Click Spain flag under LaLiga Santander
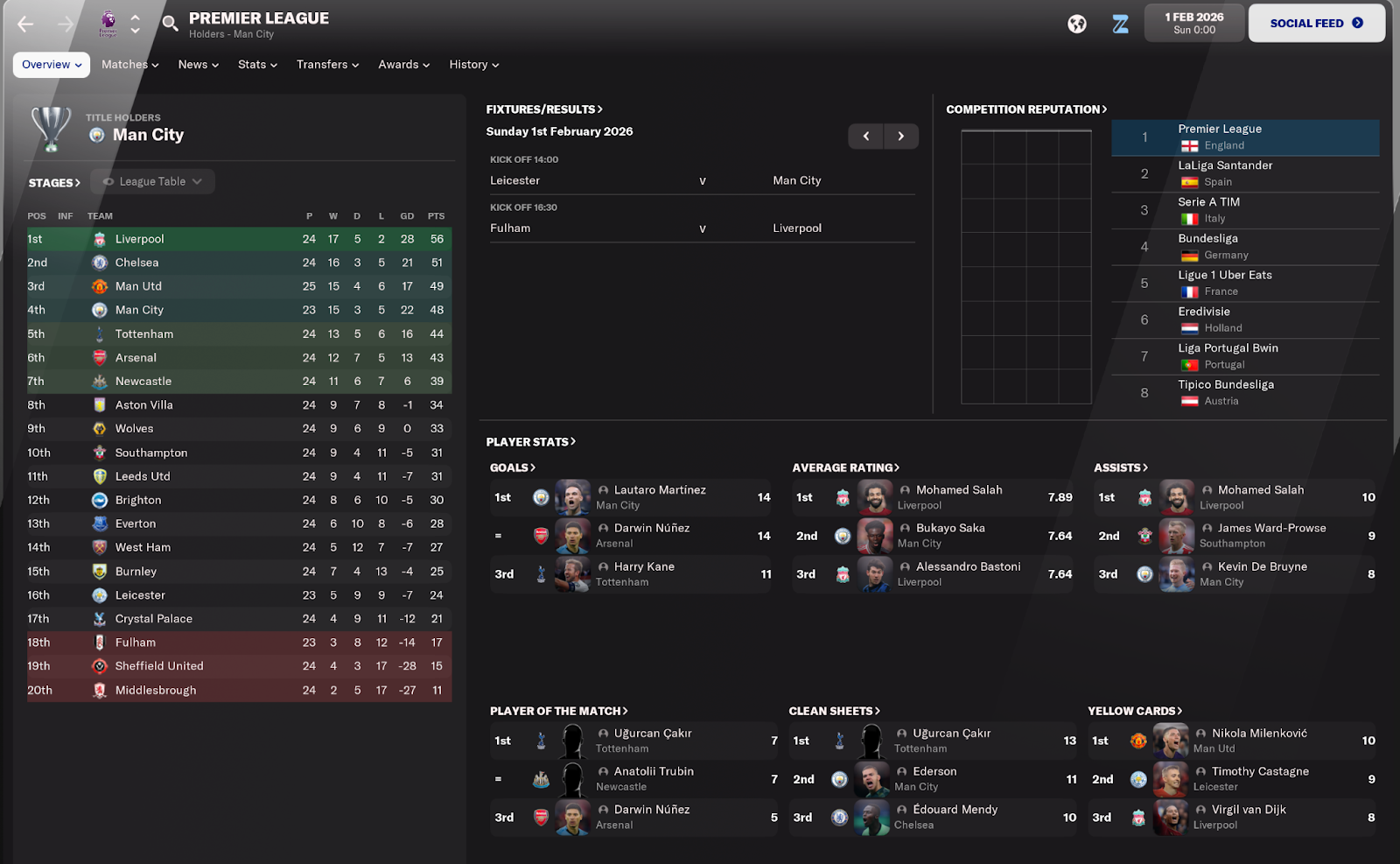Image resolution: width=1400 pixels, height=864 pixels. 1189,182
